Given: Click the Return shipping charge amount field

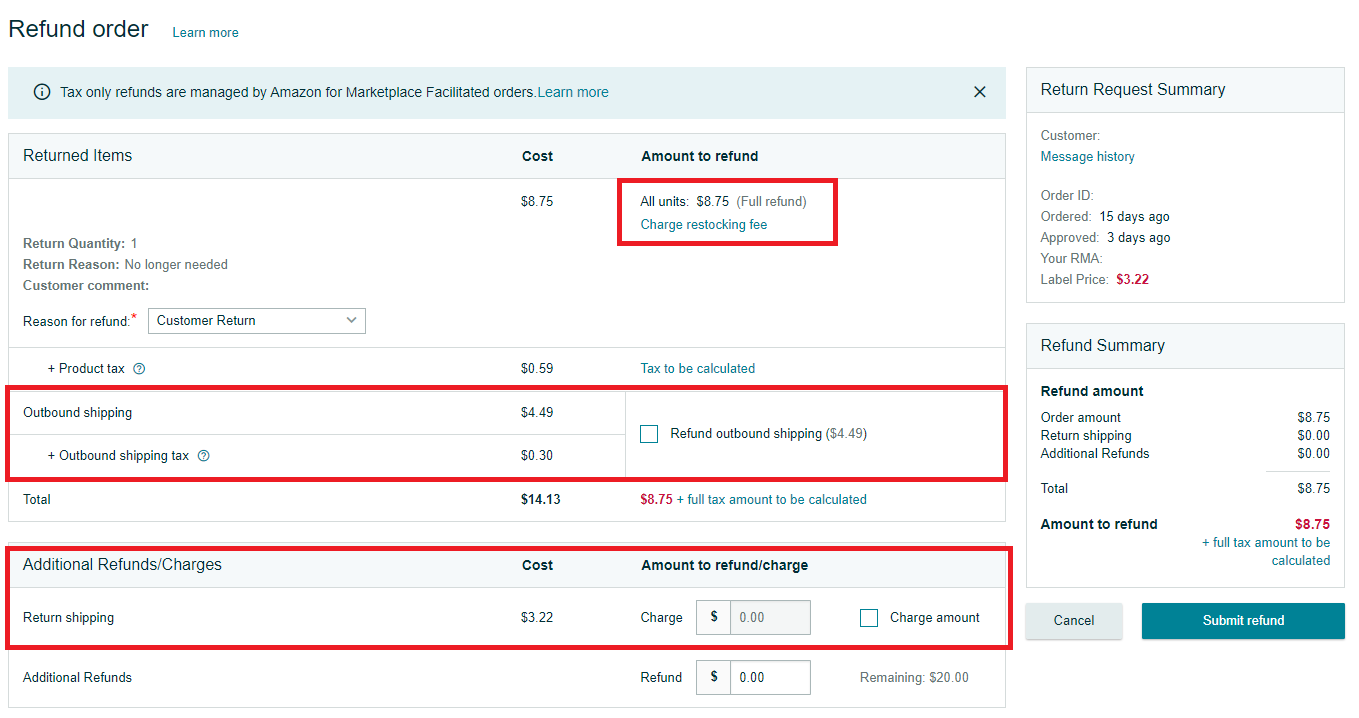Looking at the screenshot, I should (769, 618).
